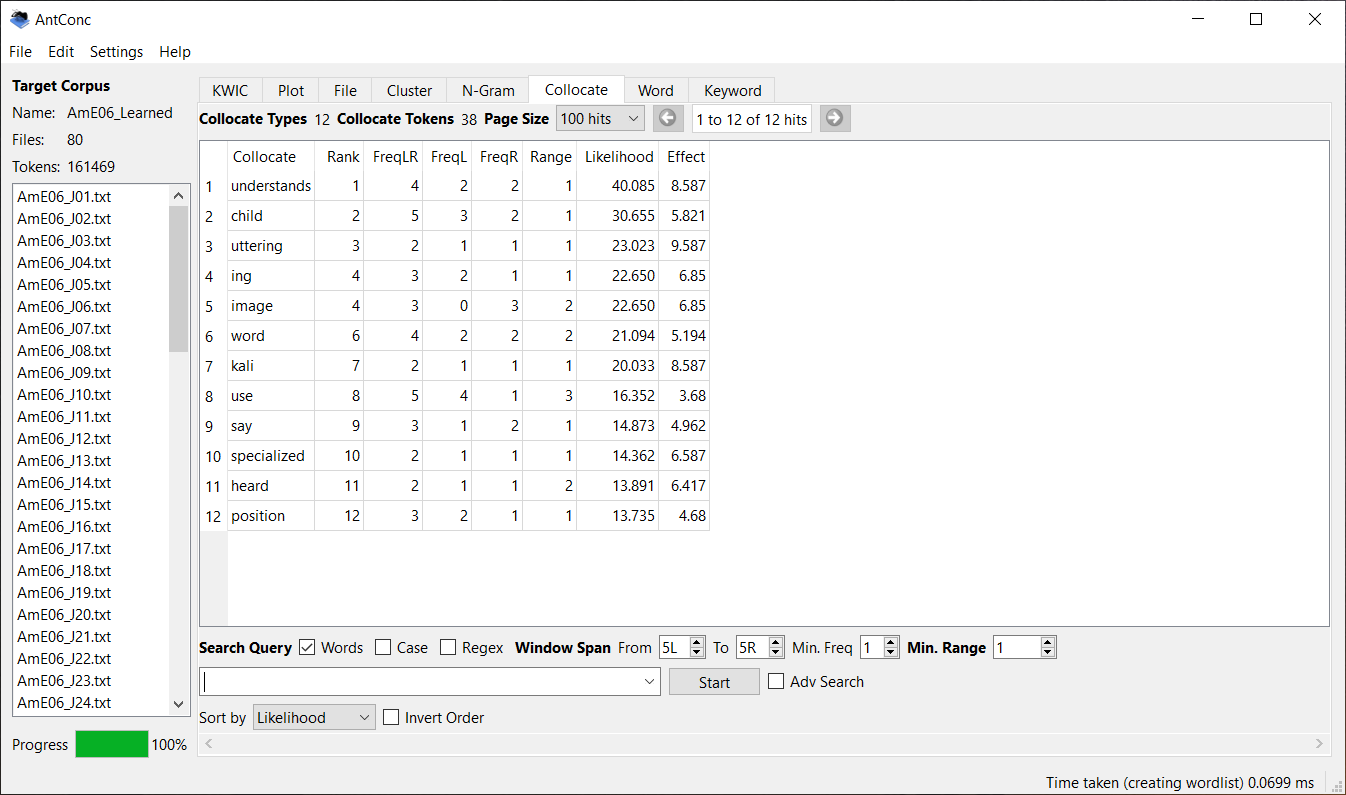The width and height of the screenshot is (1346, 795).
Task: Click the horizontal scrollbar right arrow
Action: 1320,743
